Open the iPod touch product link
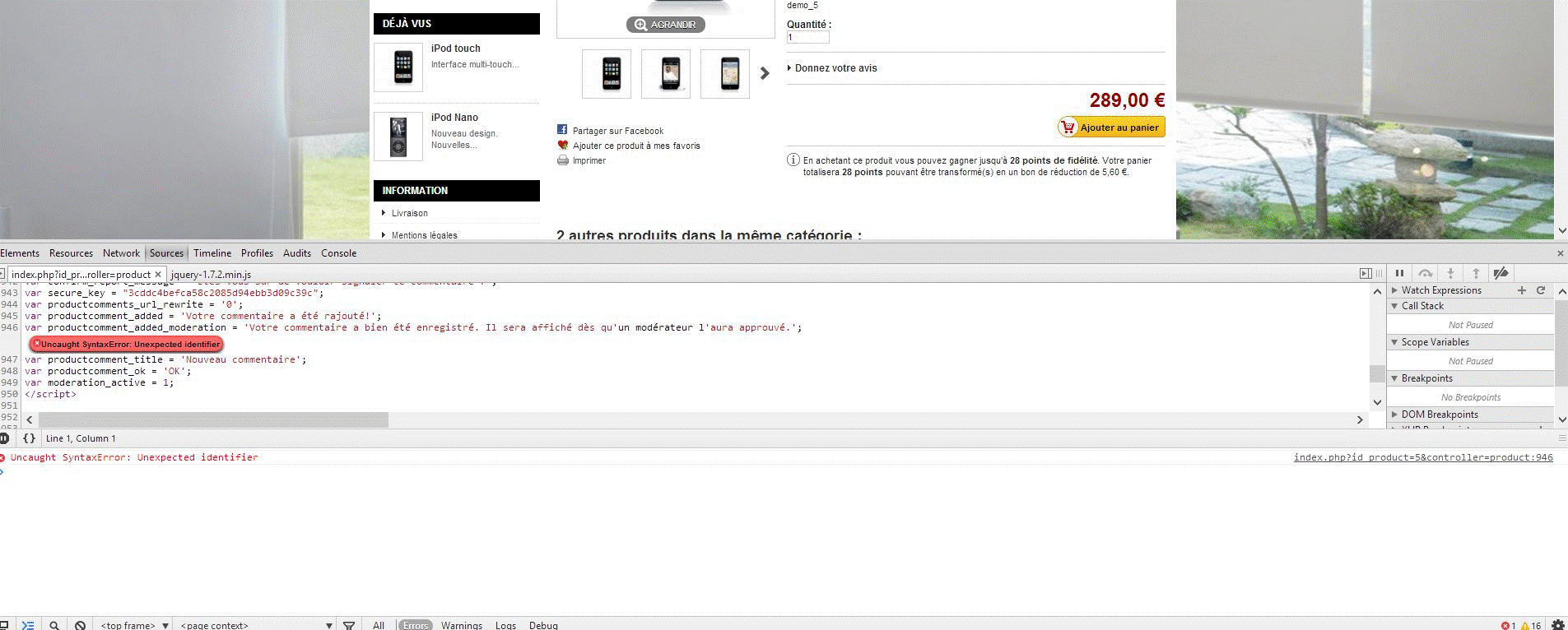Viewport: 1568px width, 630px height. (x=455, y=49)
